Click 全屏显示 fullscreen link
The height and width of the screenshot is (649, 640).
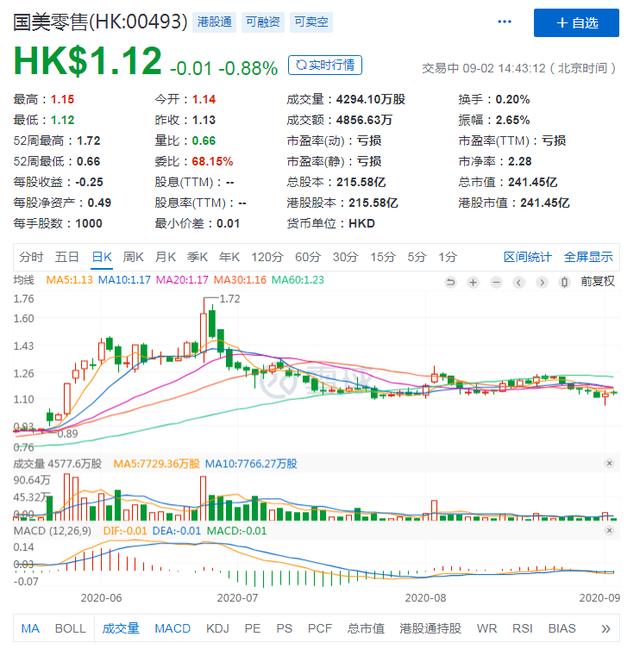(588, 257)
